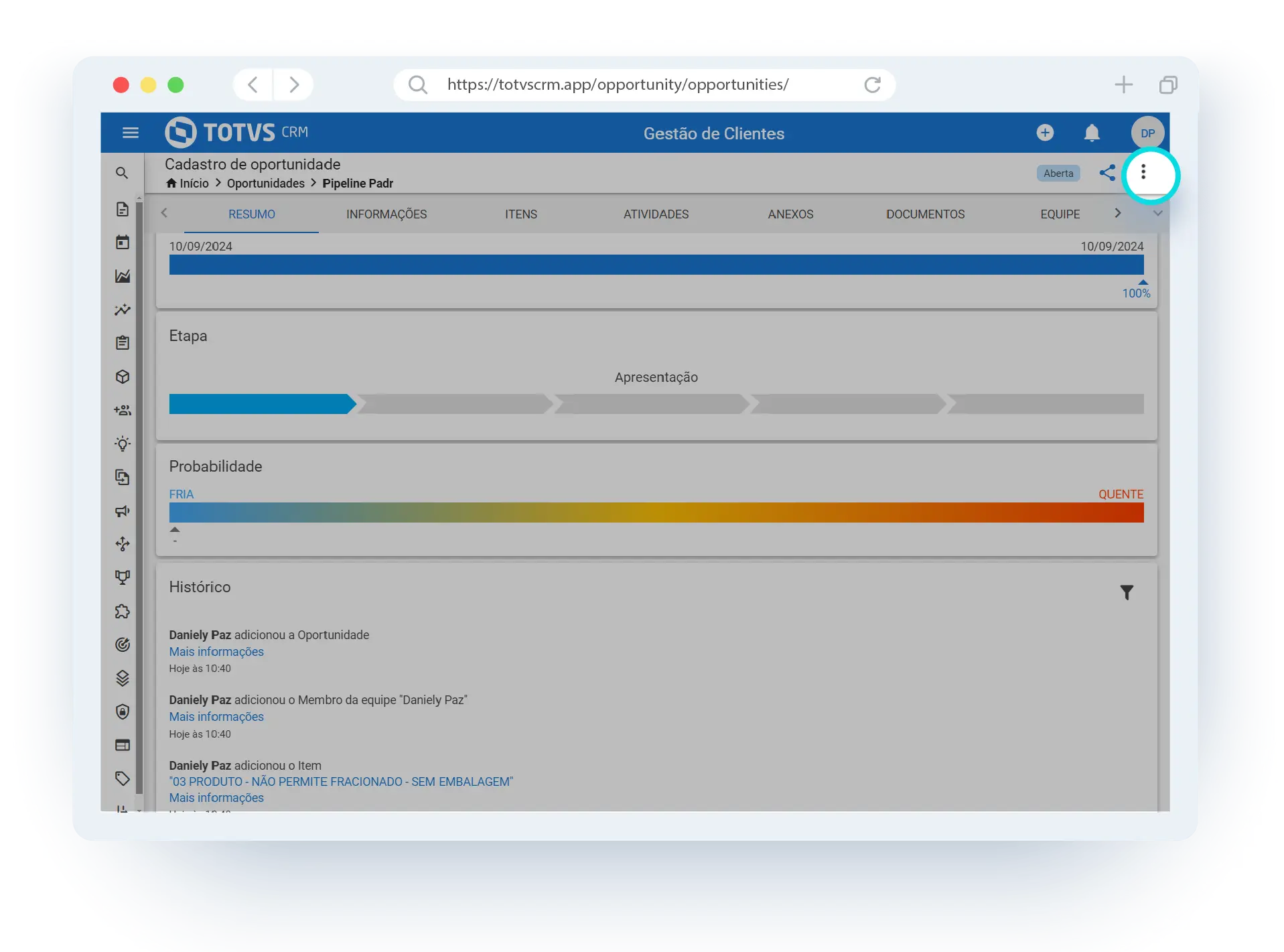The image size is (1284, 952).
Task: Click the share icon beside Aberta
Action: pyautogui.click(x=1107, y=173)
